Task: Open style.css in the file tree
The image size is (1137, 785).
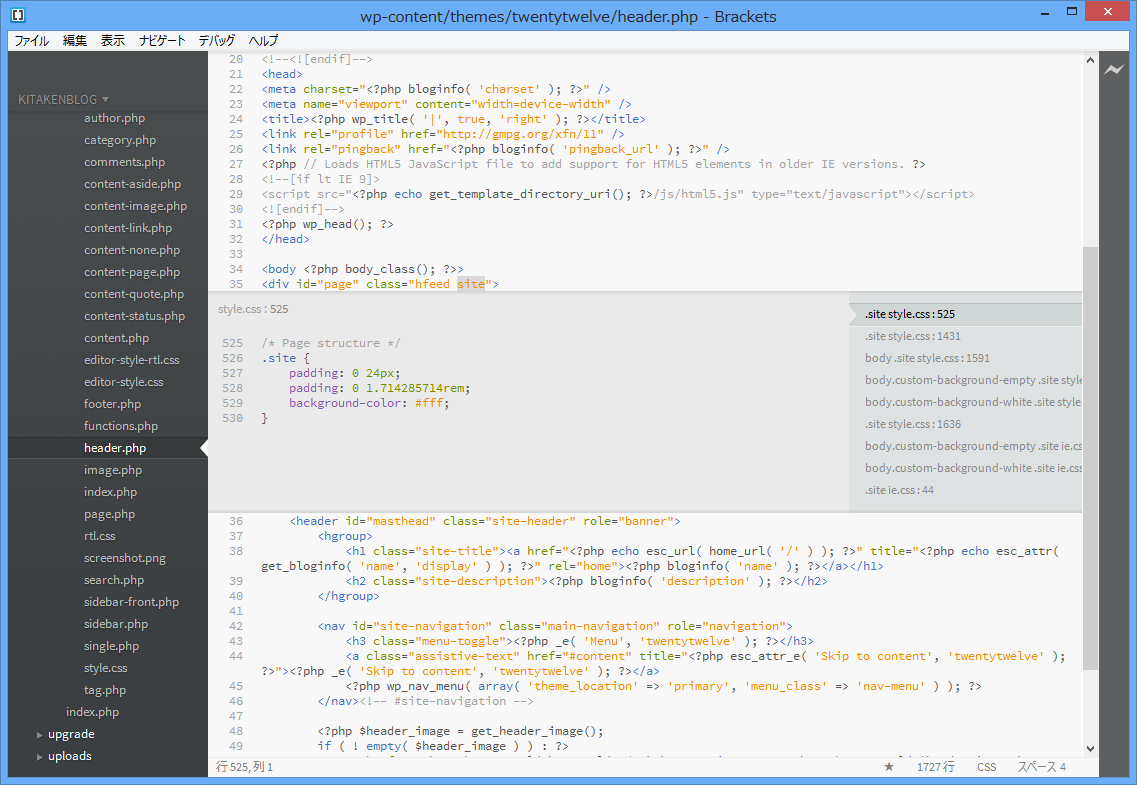Action: [x=105, y=668]
